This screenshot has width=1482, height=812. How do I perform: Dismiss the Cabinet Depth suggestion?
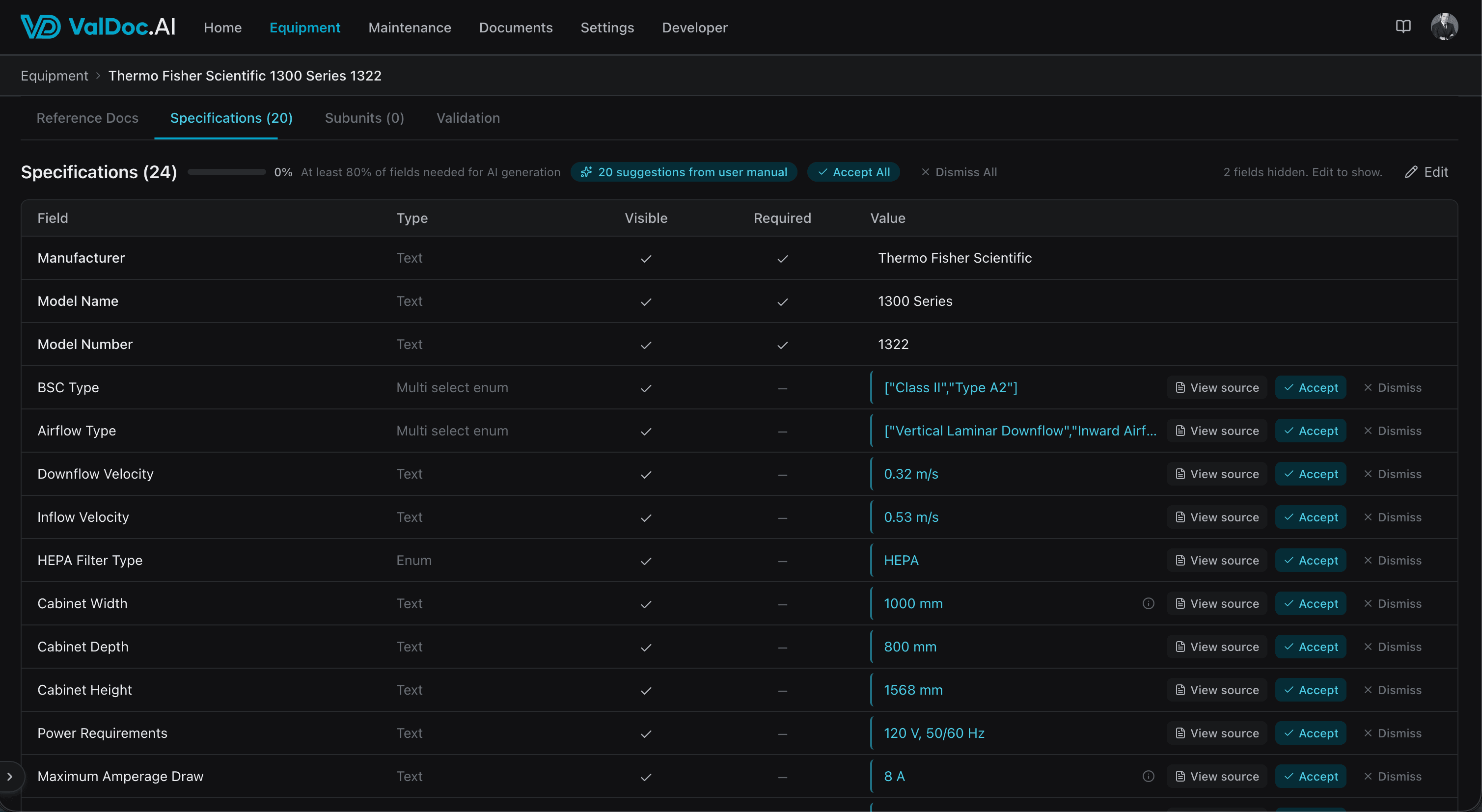(1392, 647)
